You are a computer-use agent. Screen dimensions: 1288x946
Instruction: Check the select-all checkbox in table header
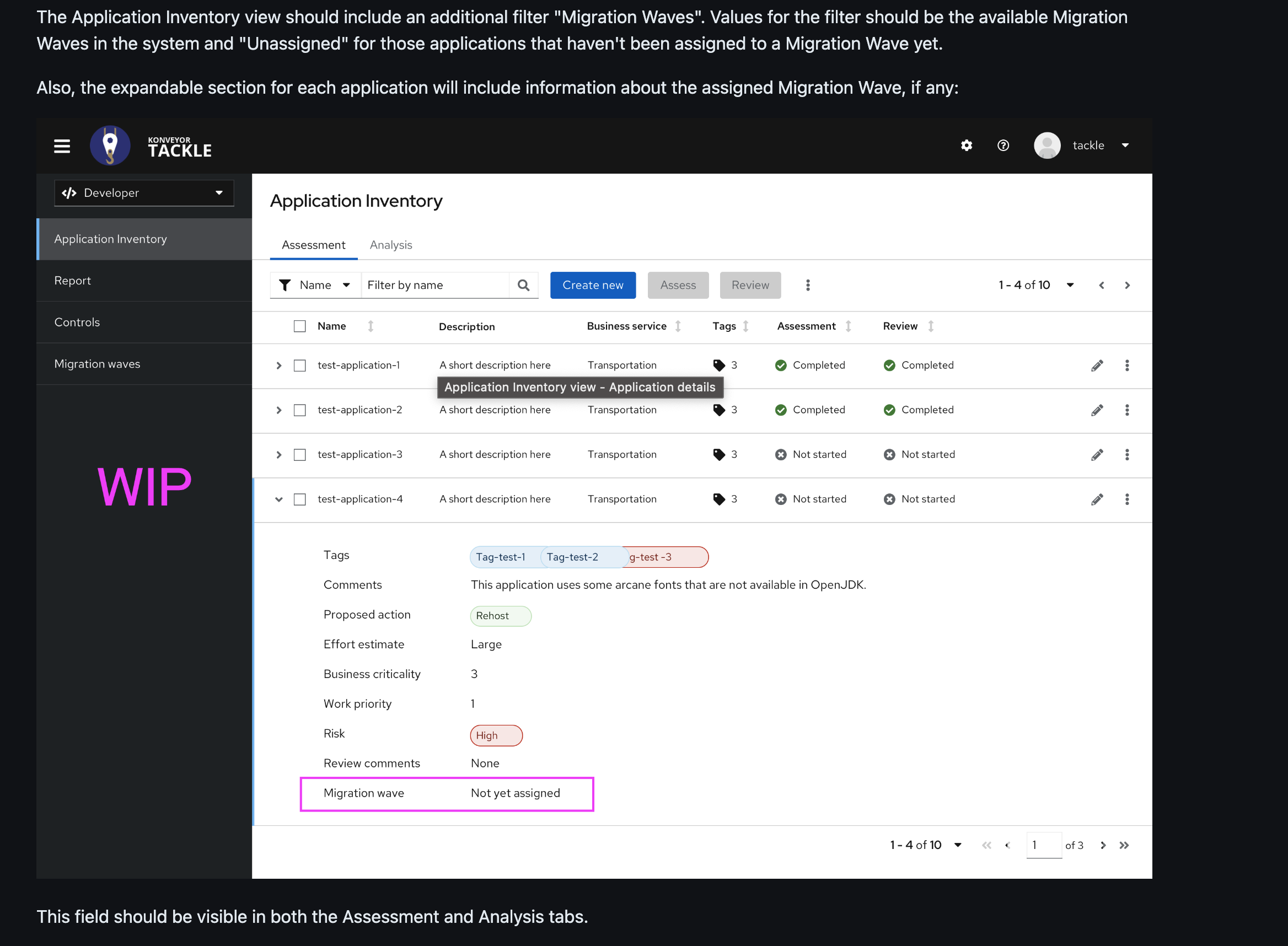coord(299,326)
